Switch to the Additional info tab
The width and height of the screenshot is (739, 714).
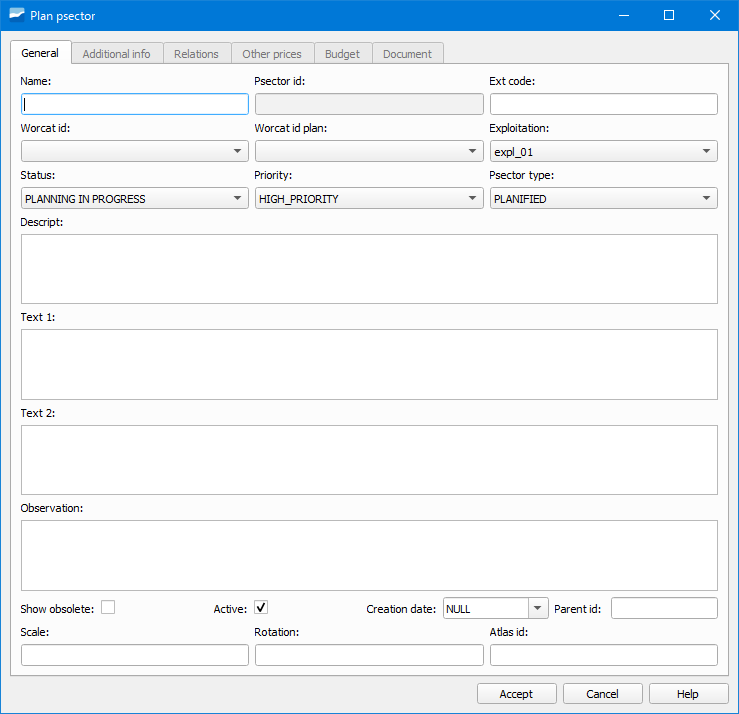click(x=116, y=54)
